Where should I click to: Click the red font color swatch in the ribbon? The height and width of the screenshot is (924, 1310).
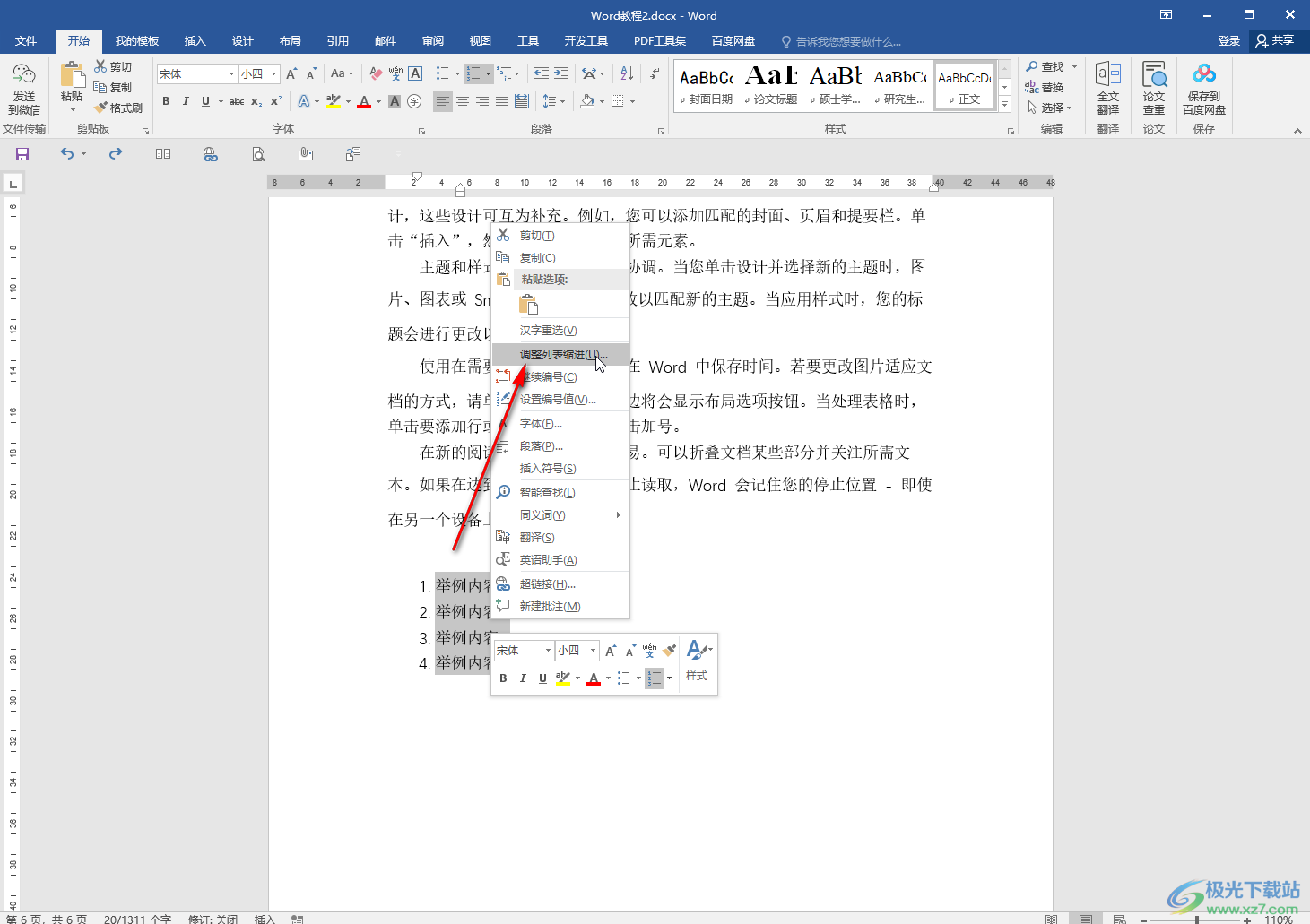click(364, 101)
